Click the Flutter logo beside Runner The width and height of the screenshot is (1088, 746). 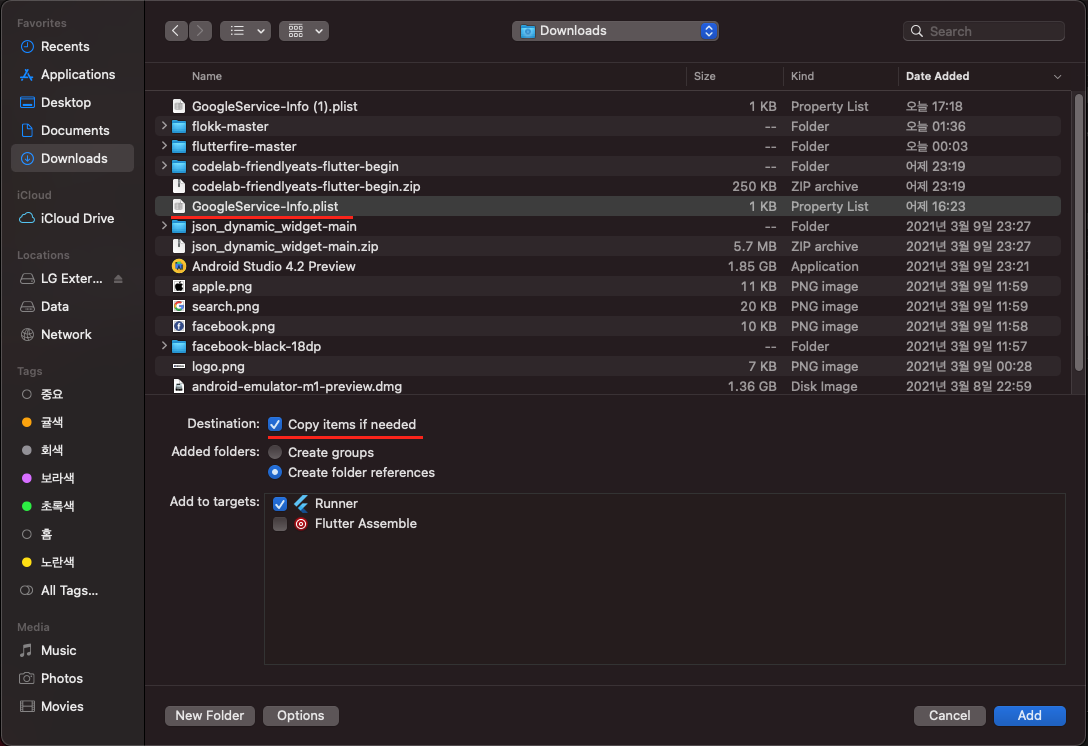pos(301,504)
